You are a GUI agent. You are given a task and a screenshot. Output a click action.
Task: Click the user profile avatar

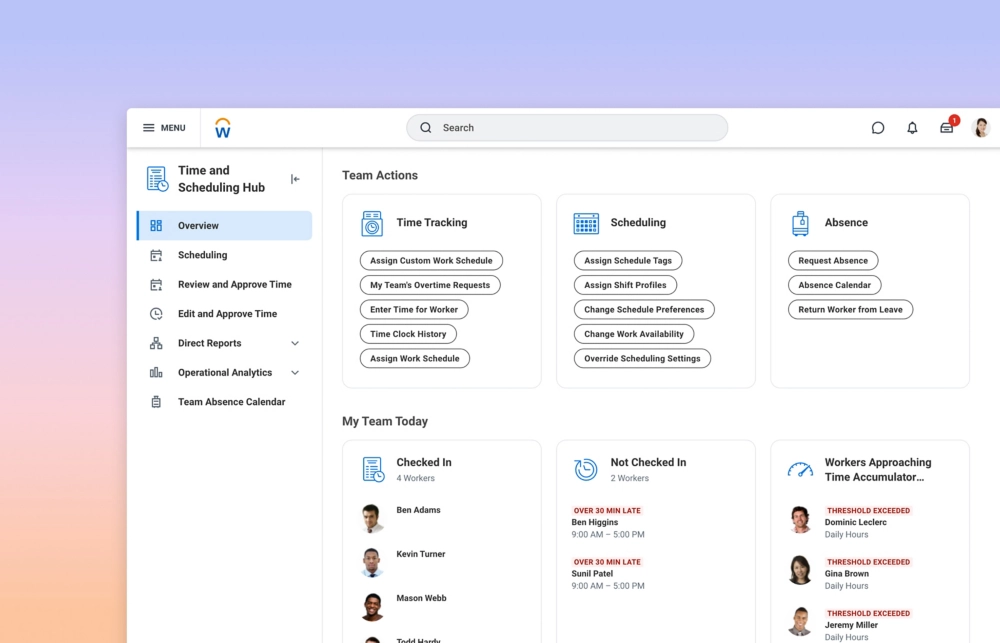point(981,128)
